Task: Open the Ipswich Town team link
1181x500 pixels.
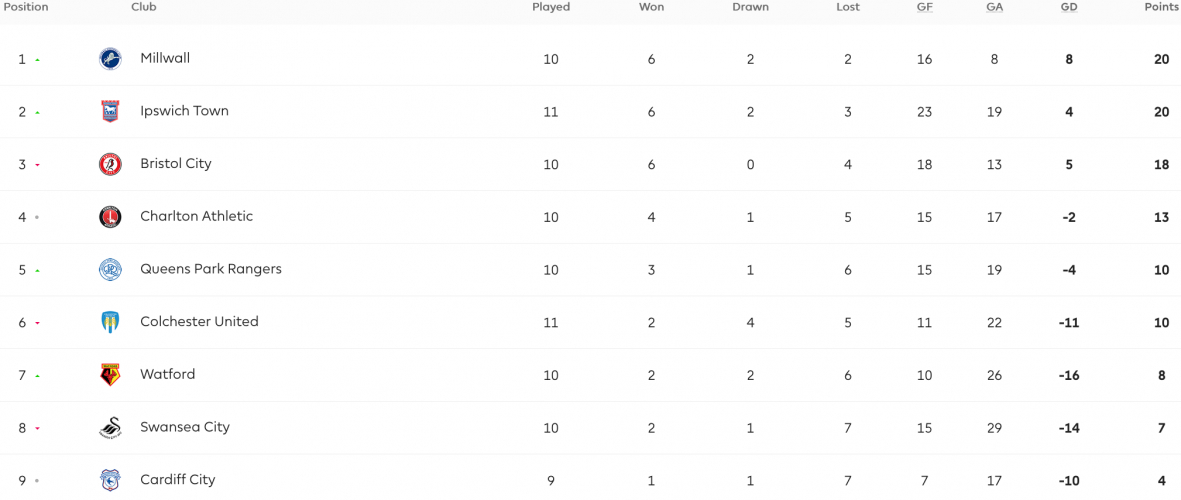Action: pyautogui.click(x=185, y=111)
